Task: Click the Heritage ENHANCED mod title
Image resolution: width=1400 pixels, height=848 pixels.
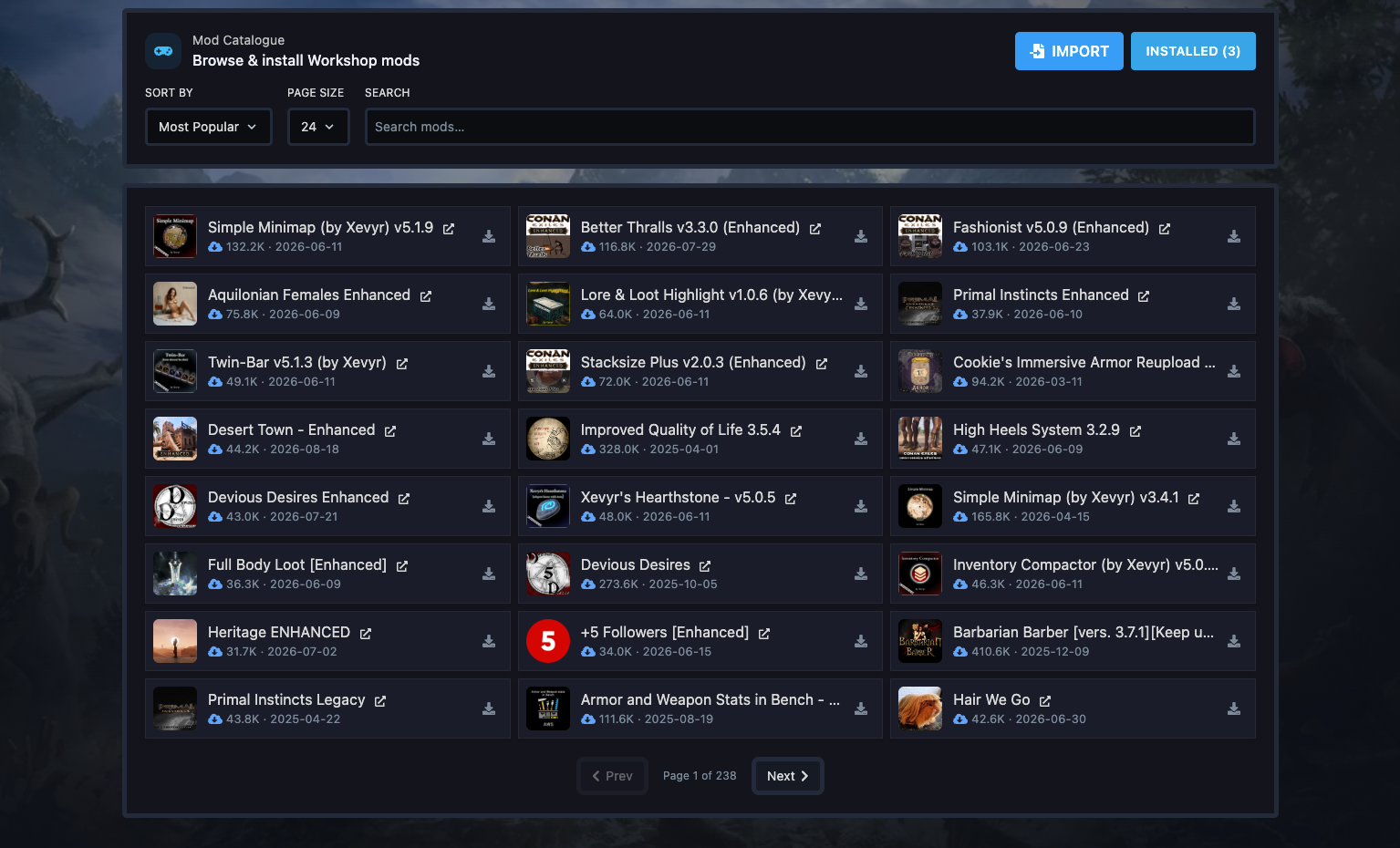Action: click(x=279, y=632)
